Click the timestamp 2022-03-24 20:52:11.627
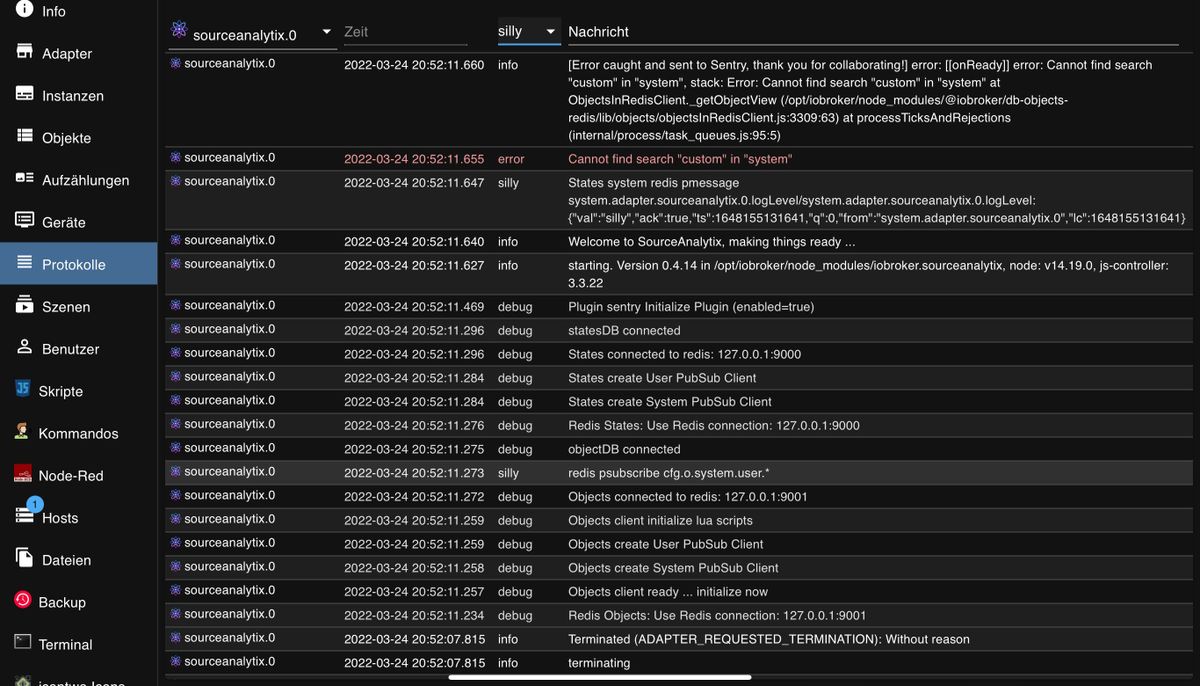The width and height of the screenshot is (1200, 686). [414, 266]
